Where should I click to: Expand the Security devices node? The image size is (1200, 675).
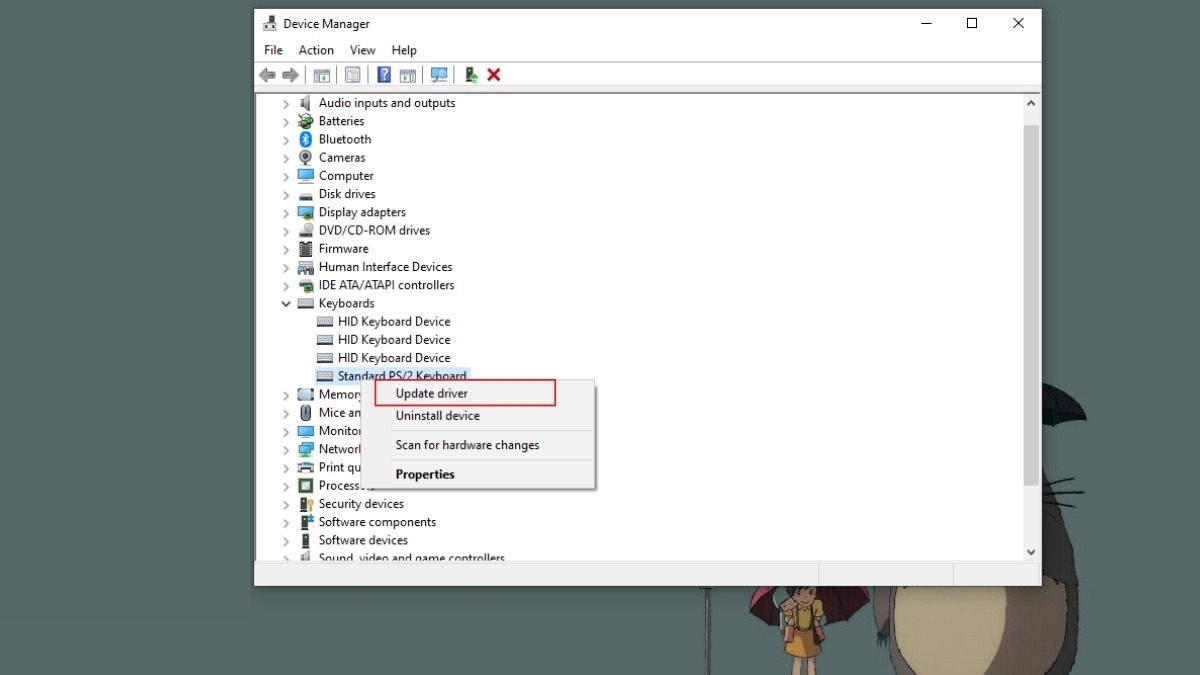pyautogui.click(x=286, y=505)
